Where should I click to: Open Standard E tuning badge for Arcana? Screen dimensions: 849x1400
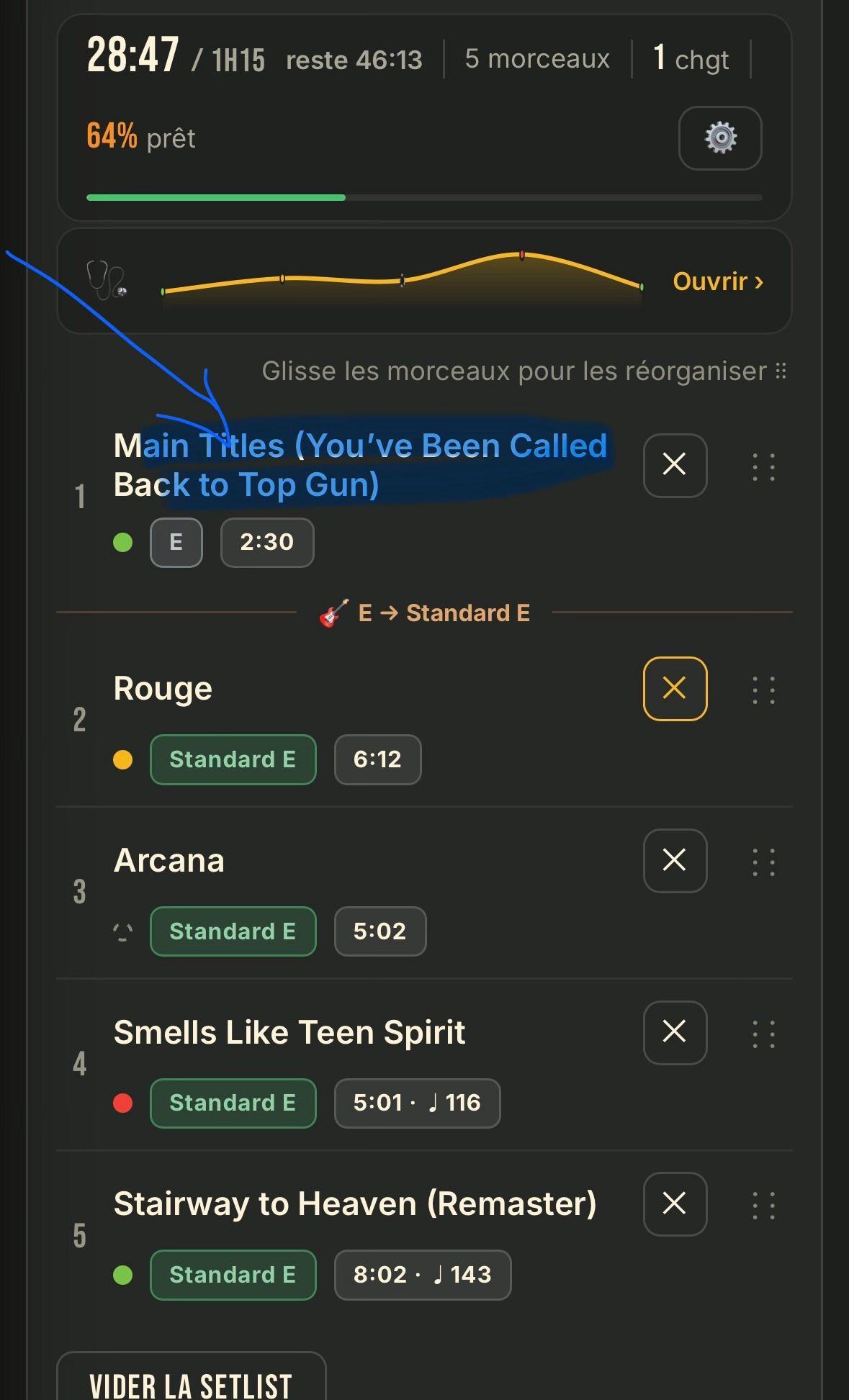(233, 931)
